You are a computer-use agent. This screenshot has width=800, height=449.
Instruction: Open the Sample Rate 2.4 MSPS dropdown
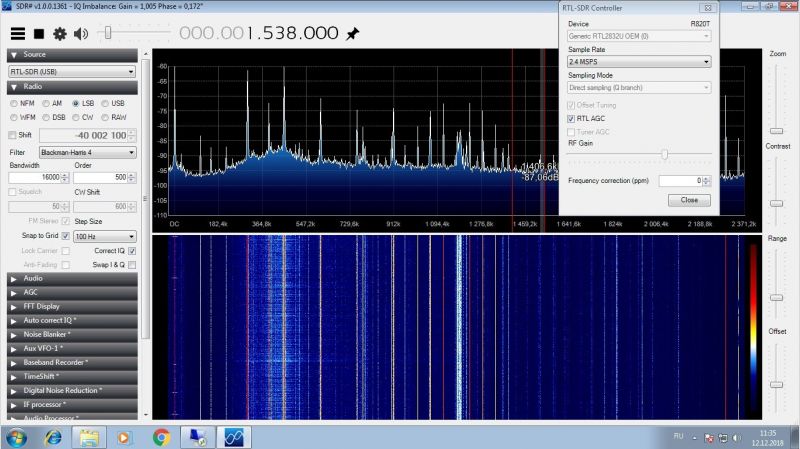tap(639, 62)
